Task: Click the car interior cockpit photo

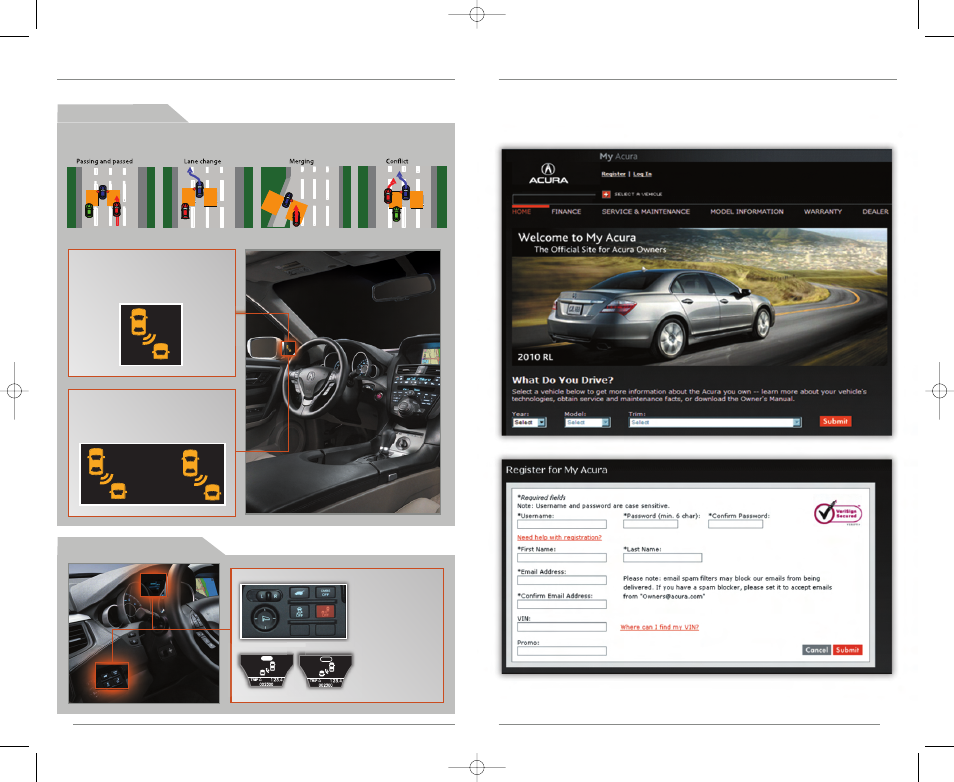Action: (x=343, y=382)
